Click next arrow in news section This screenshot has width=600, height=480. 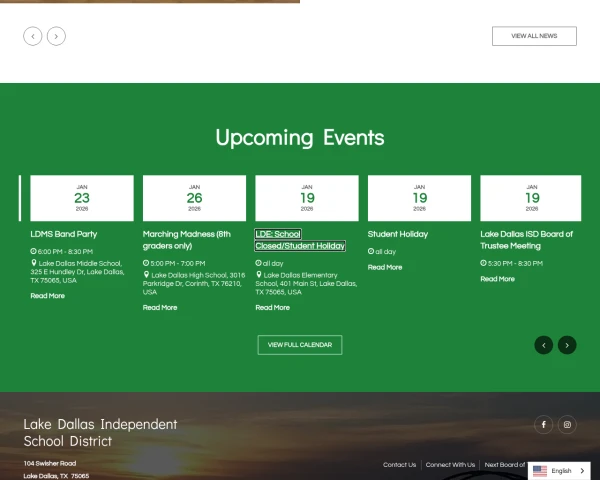[x=57, y=36]
